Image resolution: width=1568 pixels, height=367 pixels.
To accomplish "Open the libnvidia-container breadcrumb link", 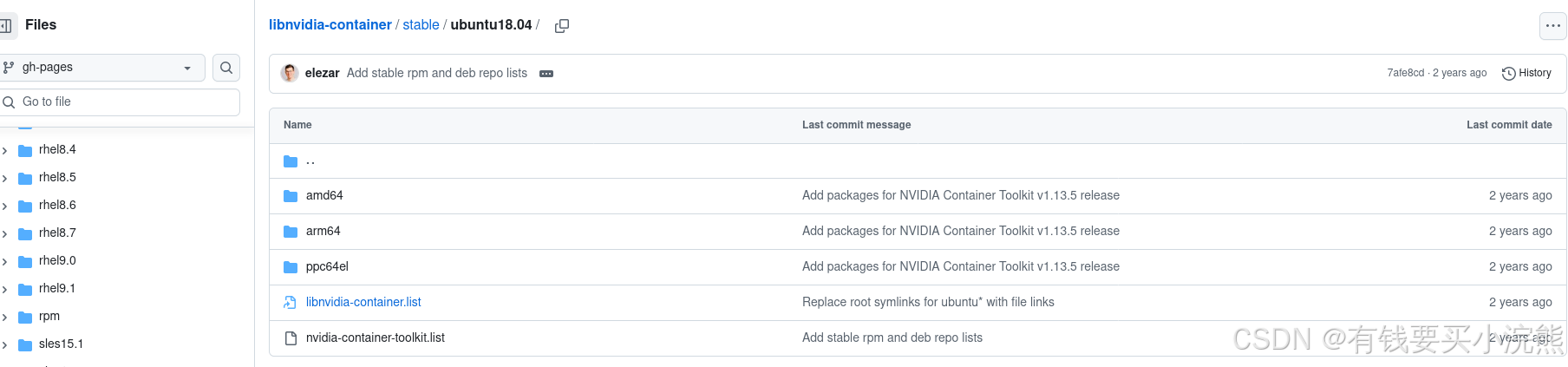I will pos(330,25).
